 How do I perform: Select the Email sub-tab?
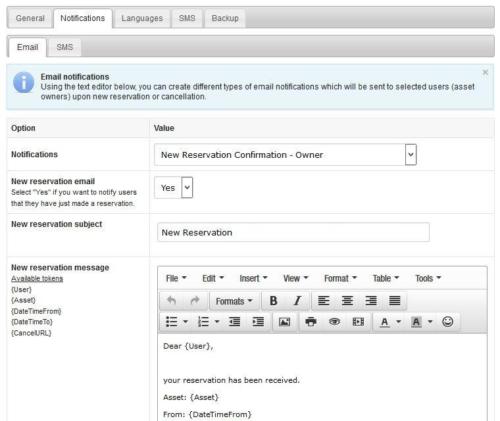[27, 47]
